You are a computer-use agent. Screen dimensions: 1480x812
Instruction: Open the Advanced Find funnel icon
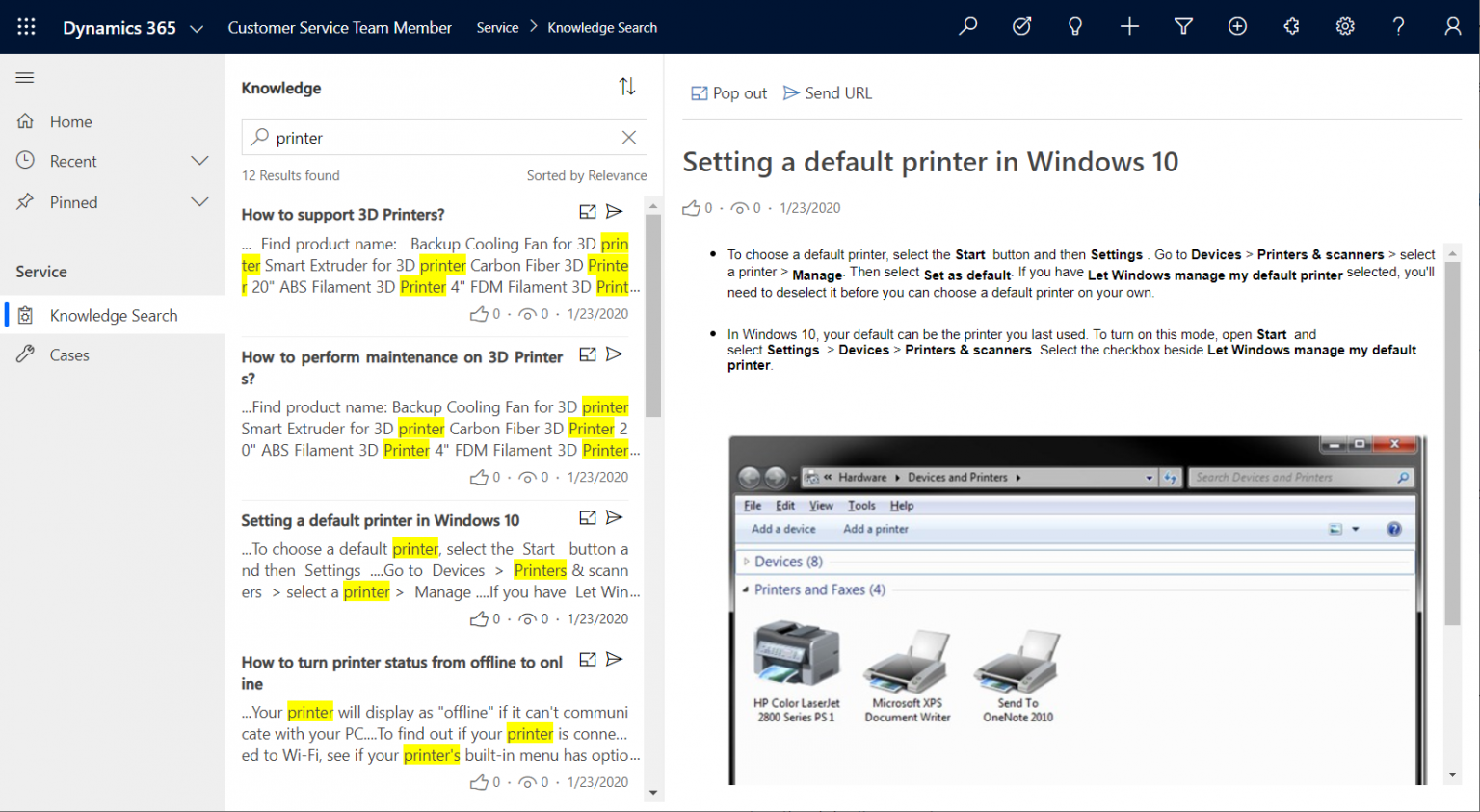tap(1183, 27)
